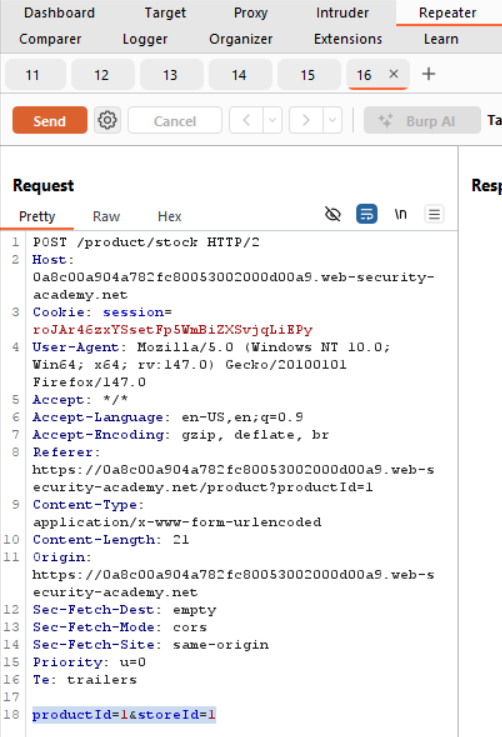The image size is (502, 737).
Task: Click Priority: u=0 header
Action: (x=89, y=662)
